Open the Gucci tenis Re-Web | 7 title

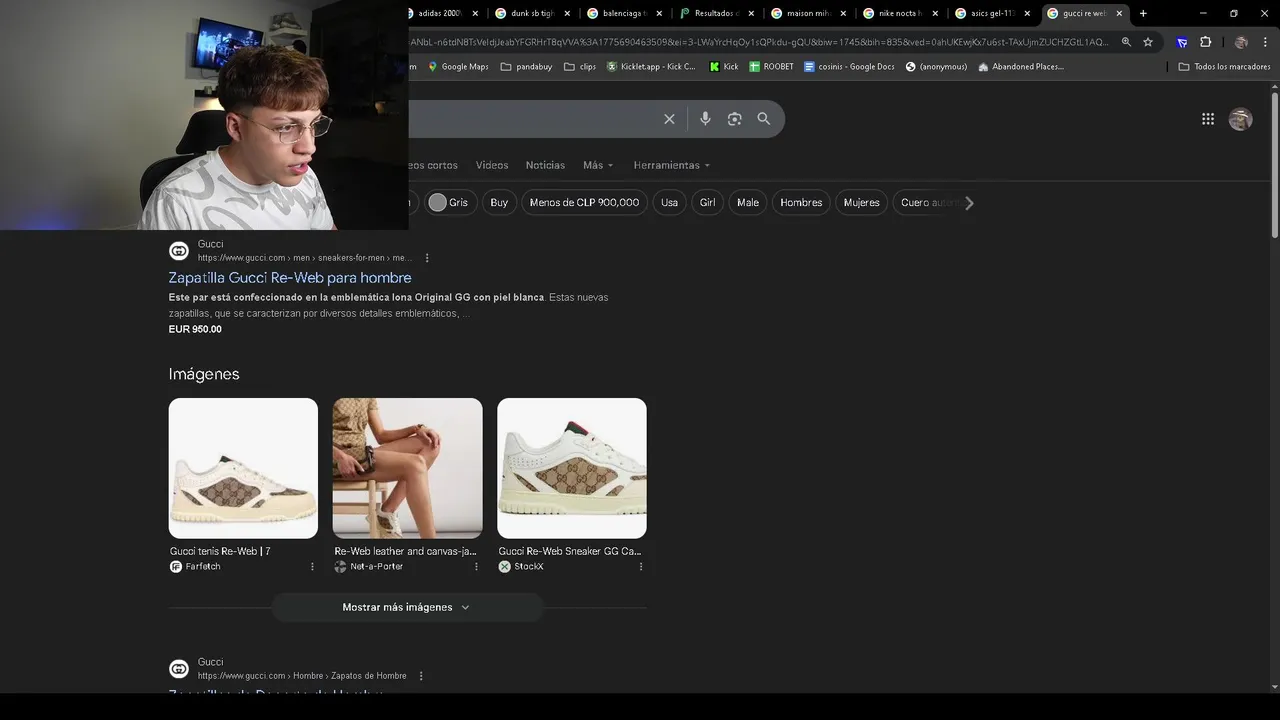[x=220, y=551]
